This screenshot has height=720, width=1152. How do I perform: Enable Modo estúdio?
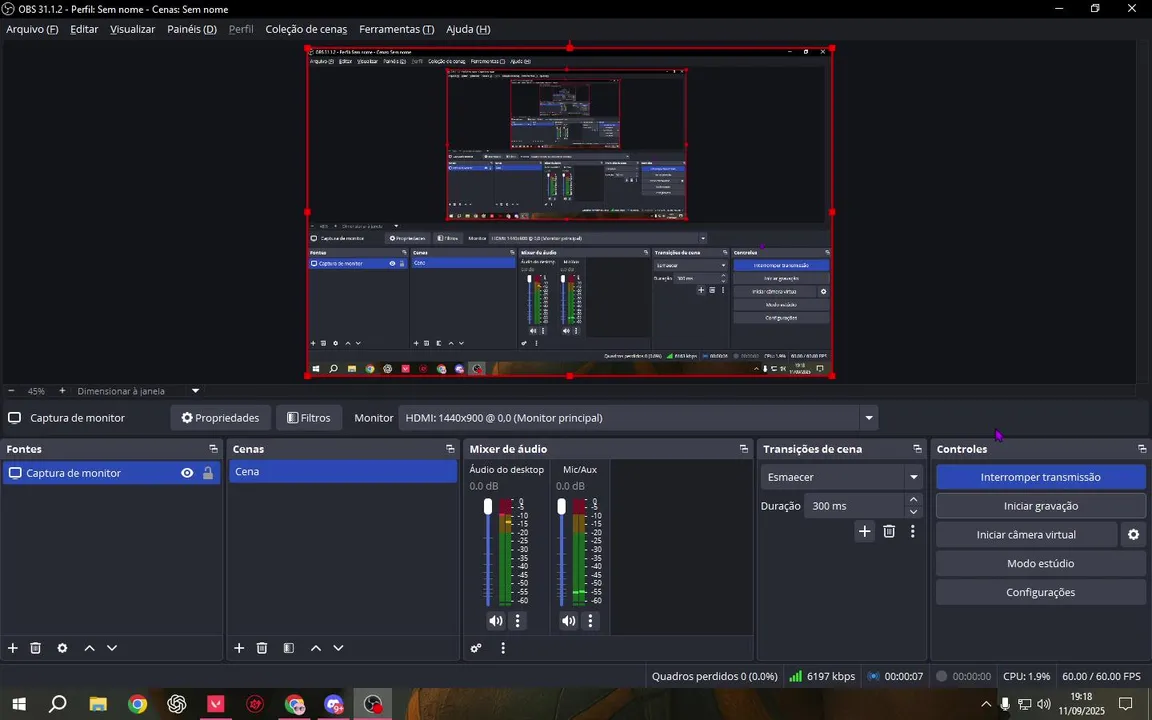(x=1040, y=564)
